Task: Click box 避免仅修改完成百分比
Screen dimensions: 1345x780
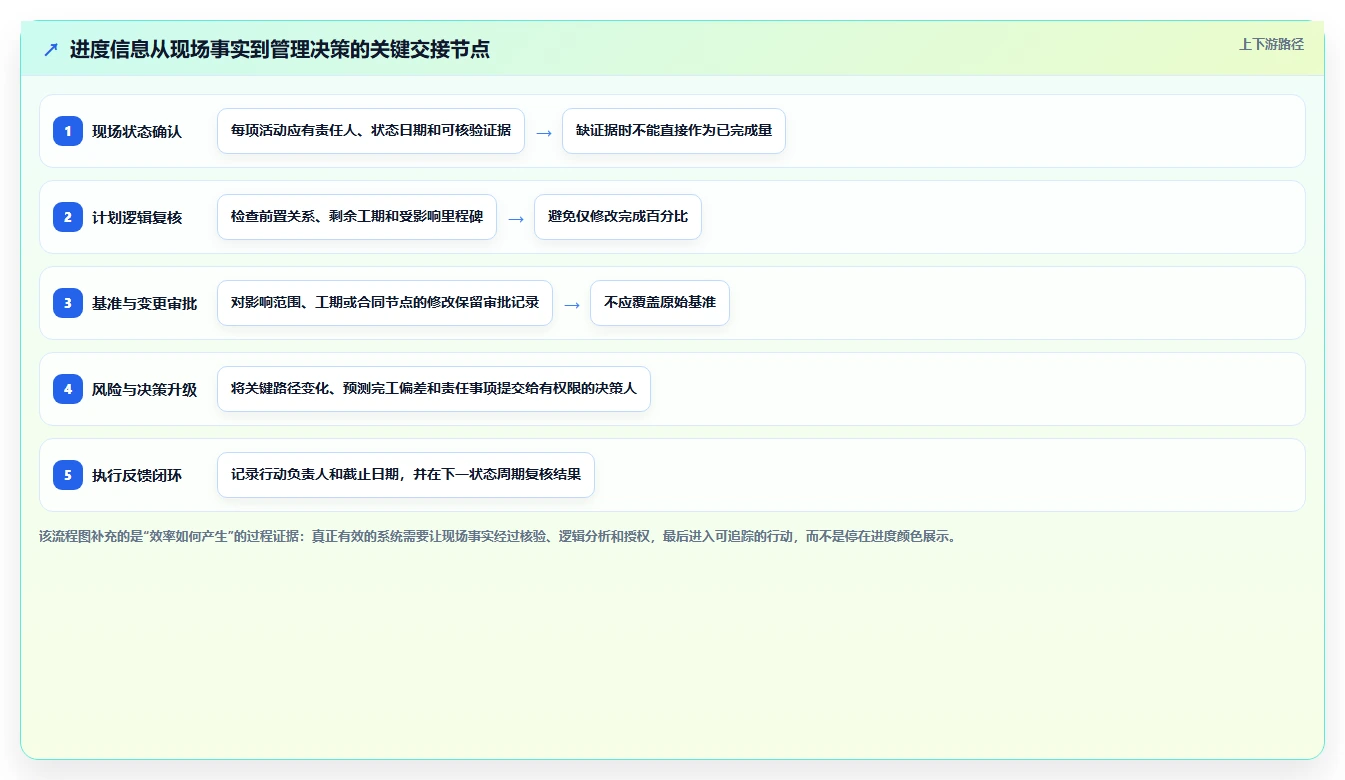Action: (x=618, y=217)
